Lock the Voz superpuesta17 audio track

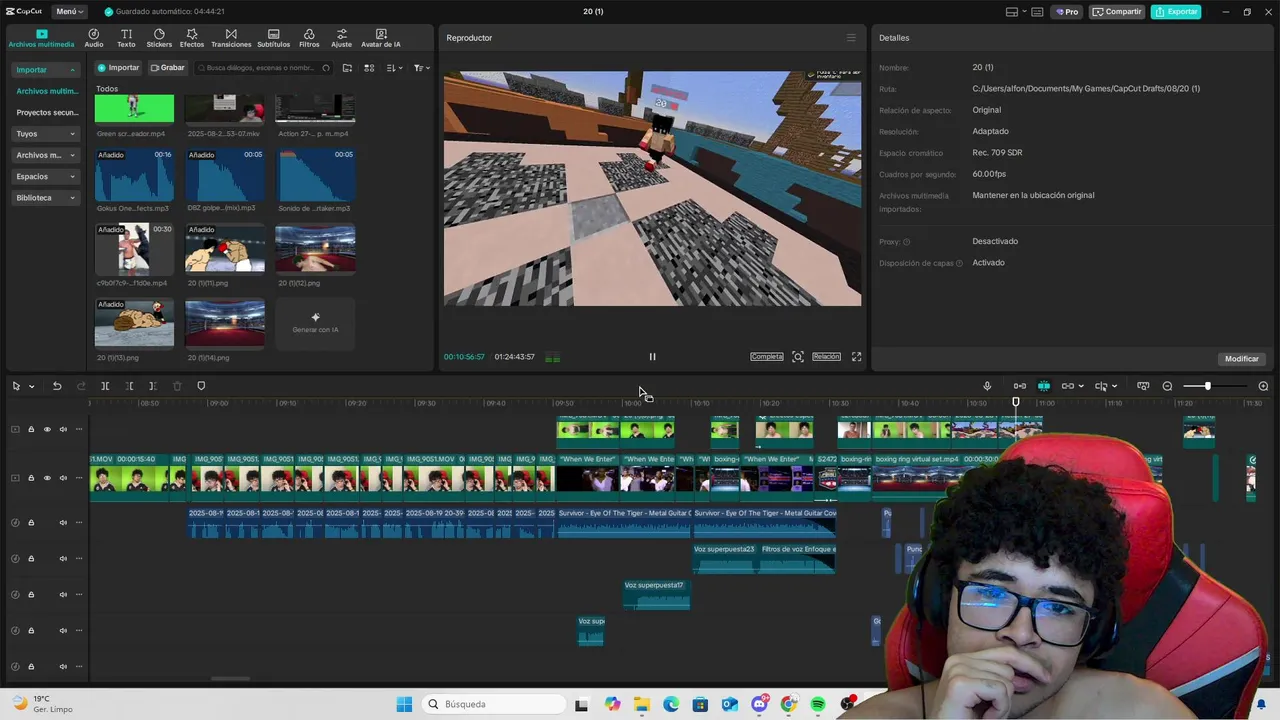point(31,594)
